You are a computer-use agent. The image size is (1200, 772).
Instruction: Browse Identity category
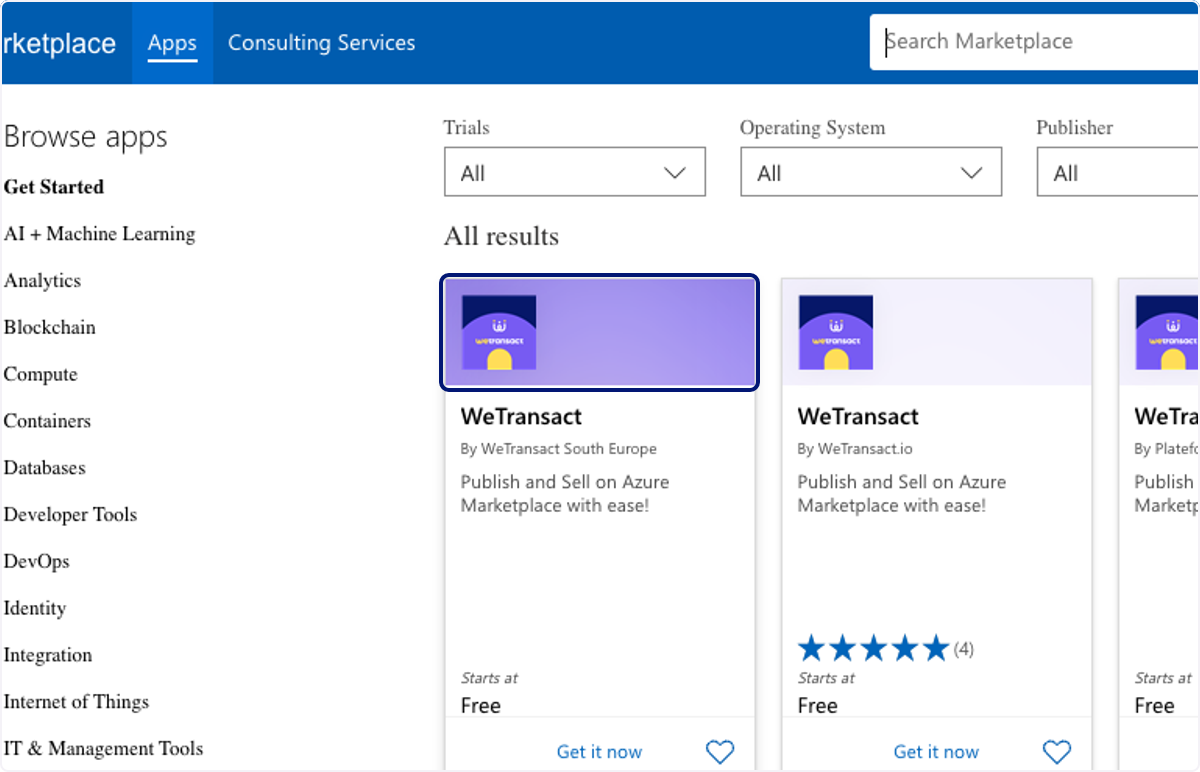(x=35, y=609)
